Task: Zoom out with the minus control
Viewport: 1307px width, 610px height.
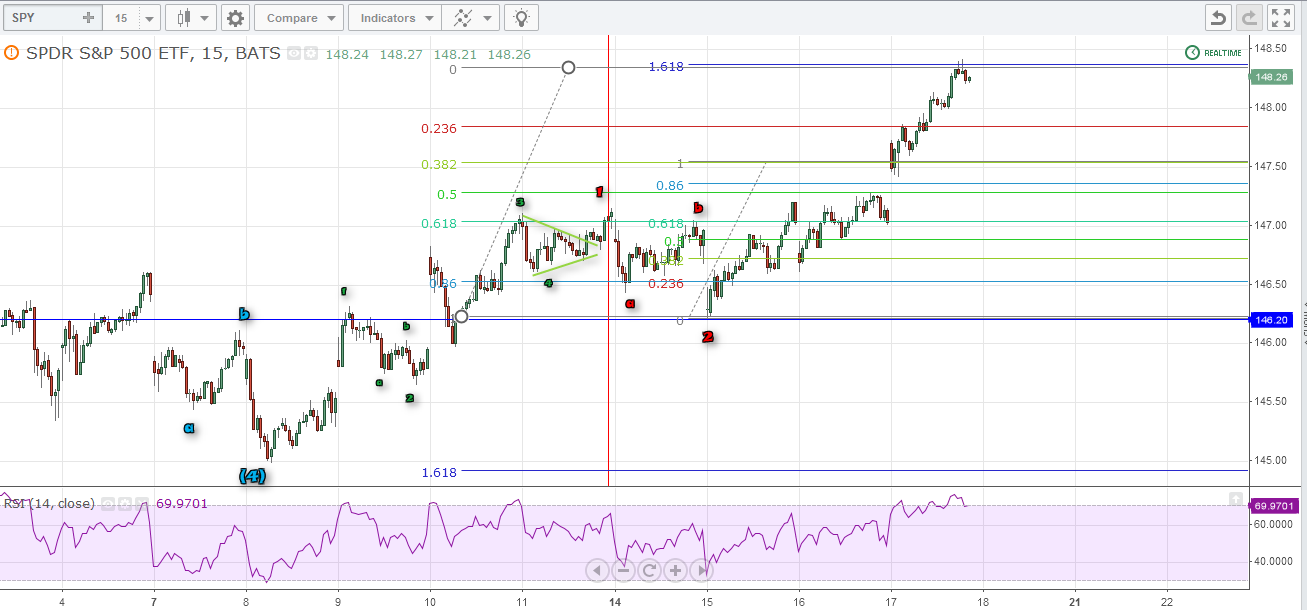Action: 623,571
